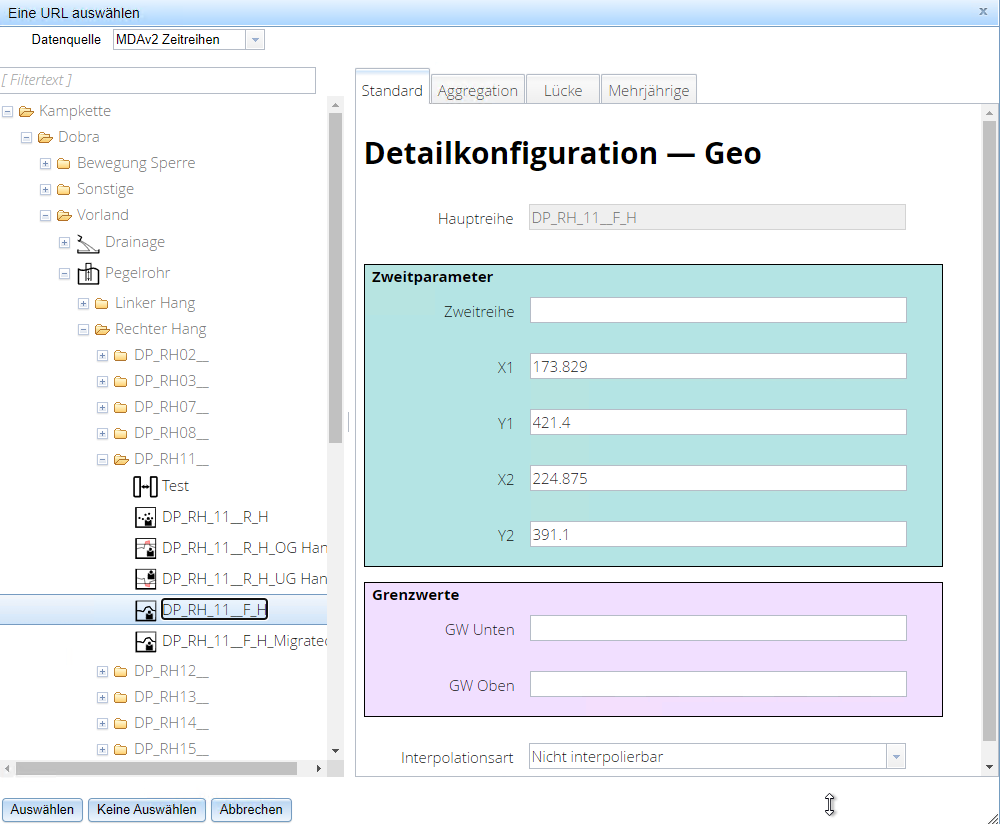This screenshot has width=1000, height=824.
Task: Click the Zweitreihe input field
Action: click(717, 311)
